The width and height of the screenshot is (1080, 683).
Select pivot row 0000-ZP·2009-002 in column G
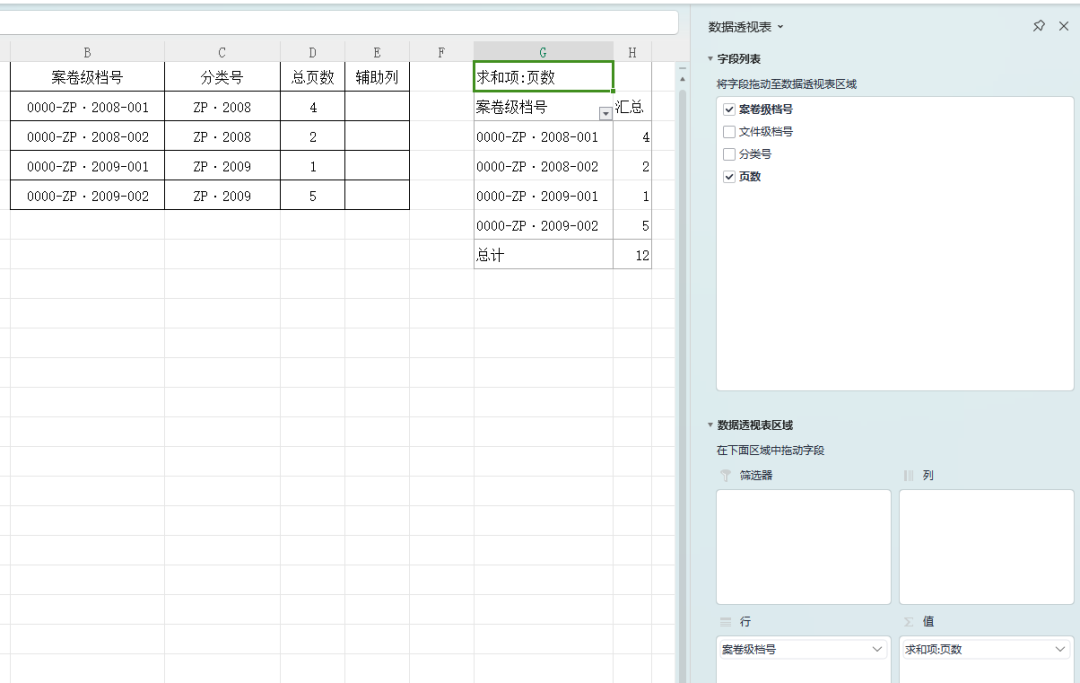(543, 225)
